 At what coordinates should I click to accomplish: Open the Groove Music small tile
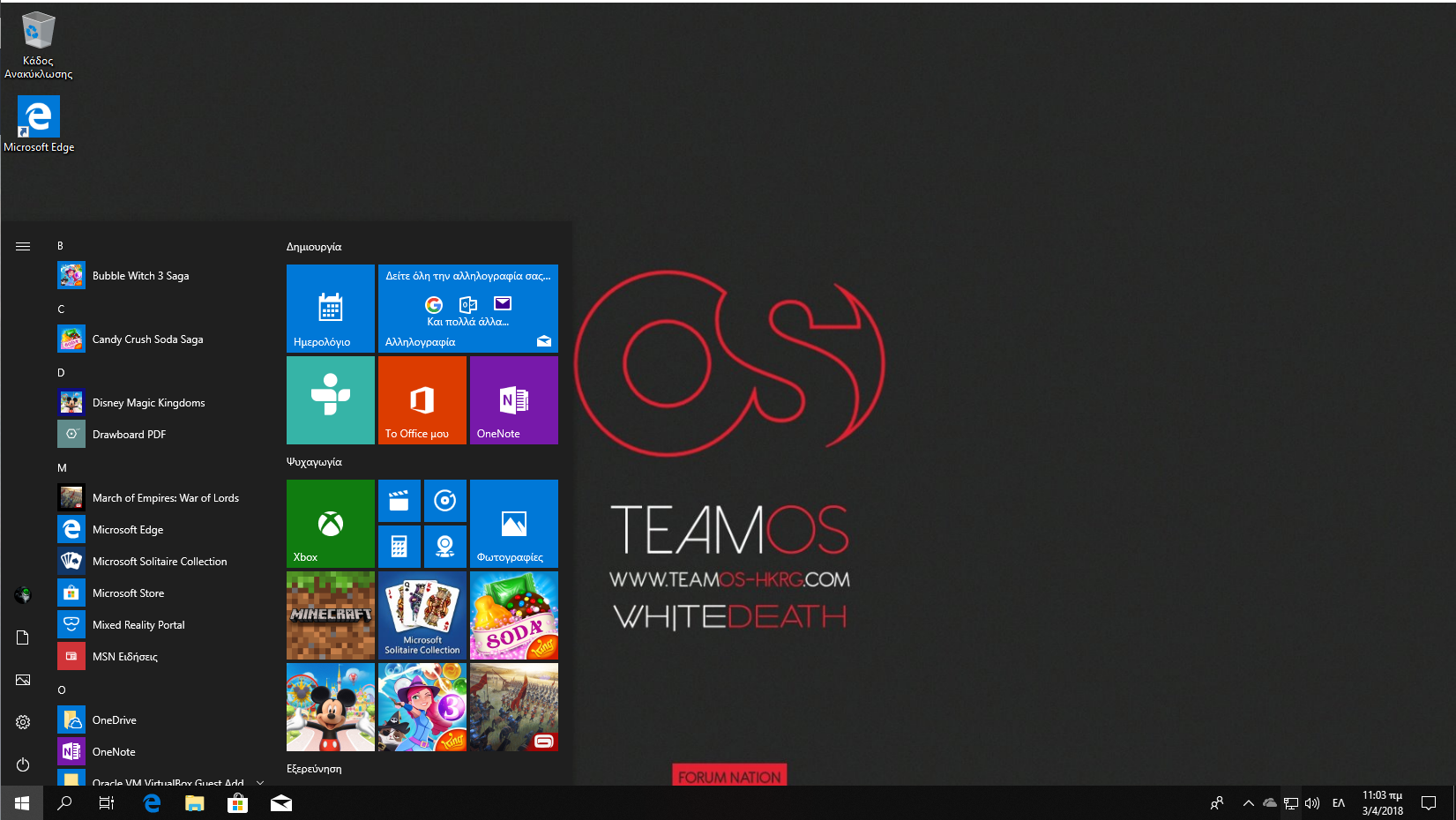445,501
